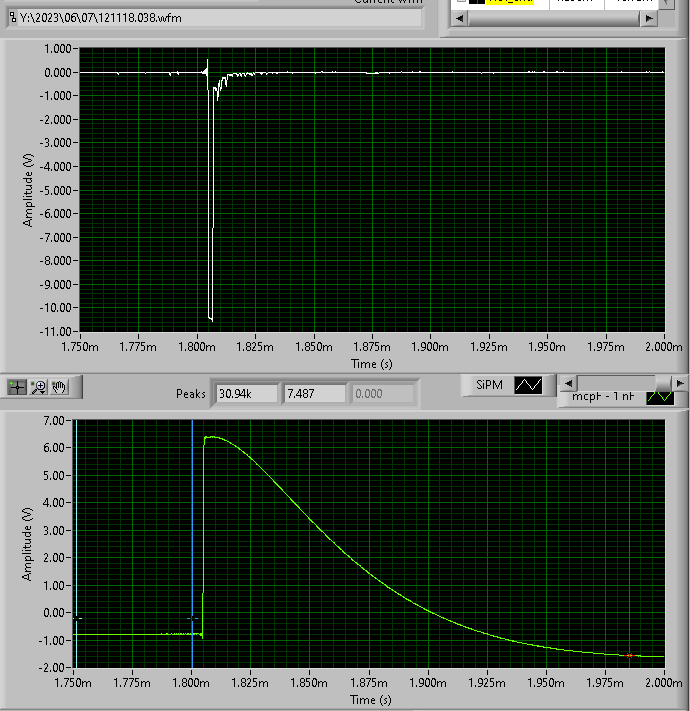This screenshot has height=711, width=690.
Task: Click the 1.750m label on lower graph time axis
Action: point(73,683)
